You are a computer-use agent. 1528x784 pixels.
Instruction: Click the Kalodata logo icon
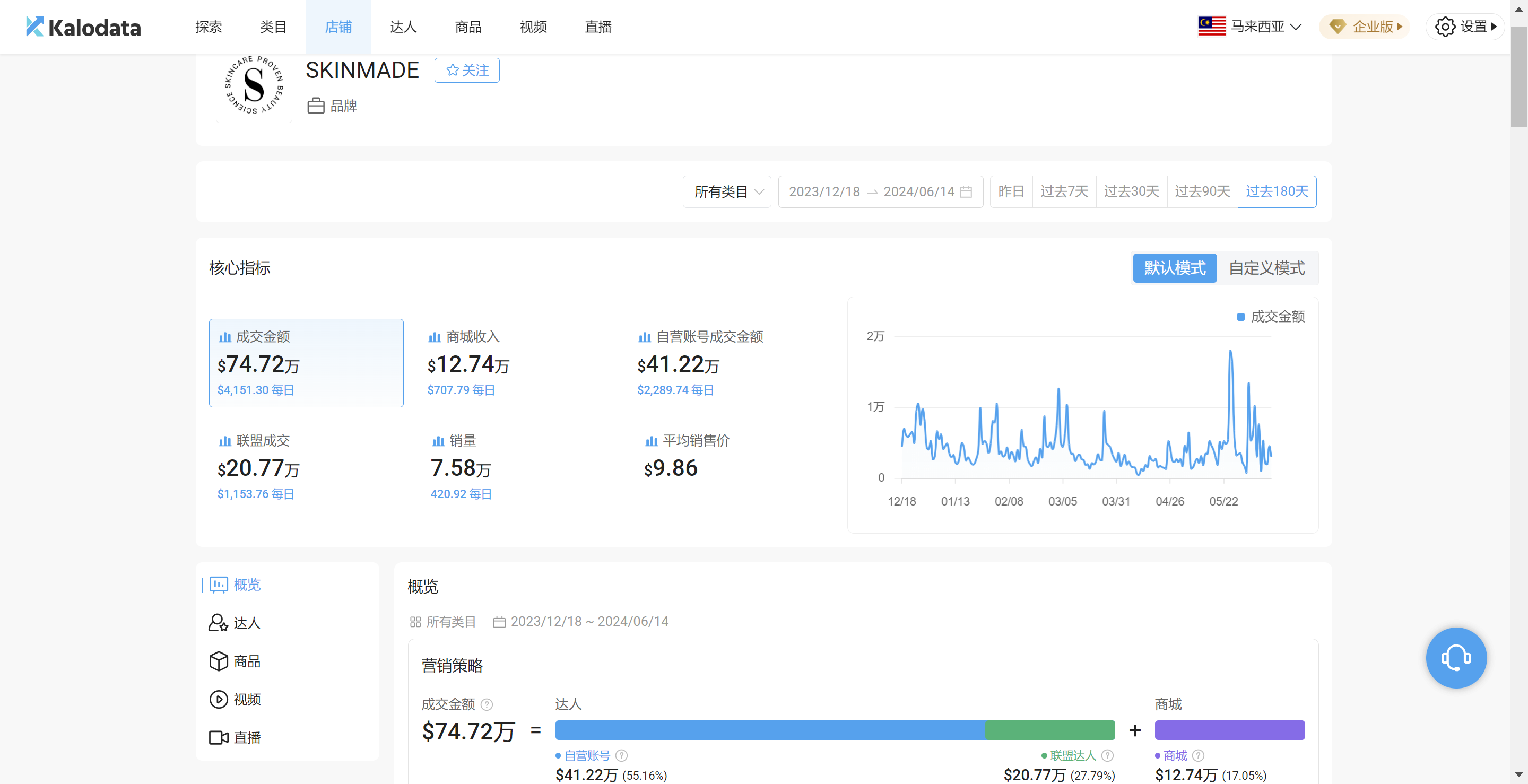click(x=35, y=27)
